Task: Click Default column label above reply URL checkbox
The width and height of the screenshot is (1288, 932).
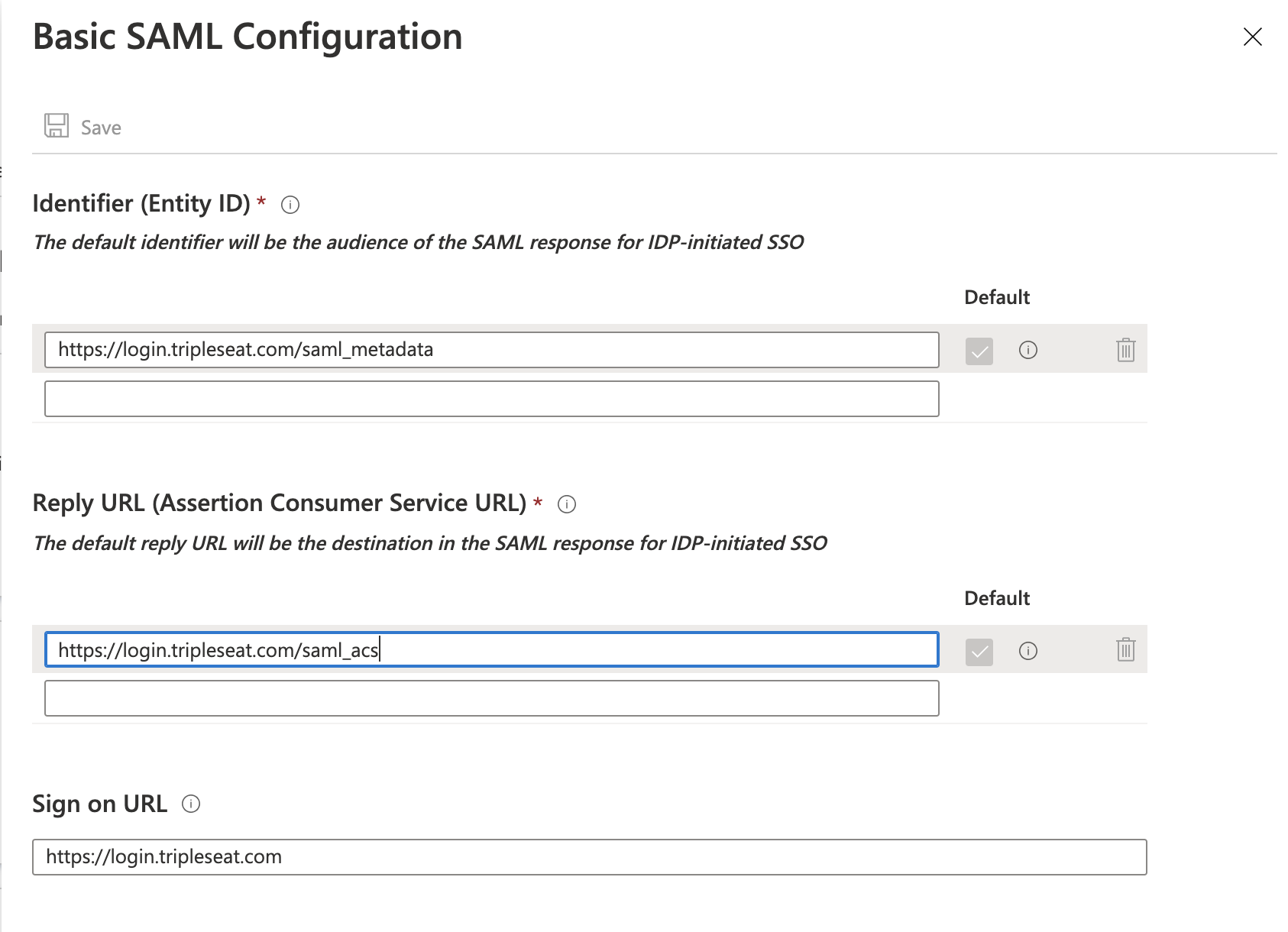Action: (997, 598)
